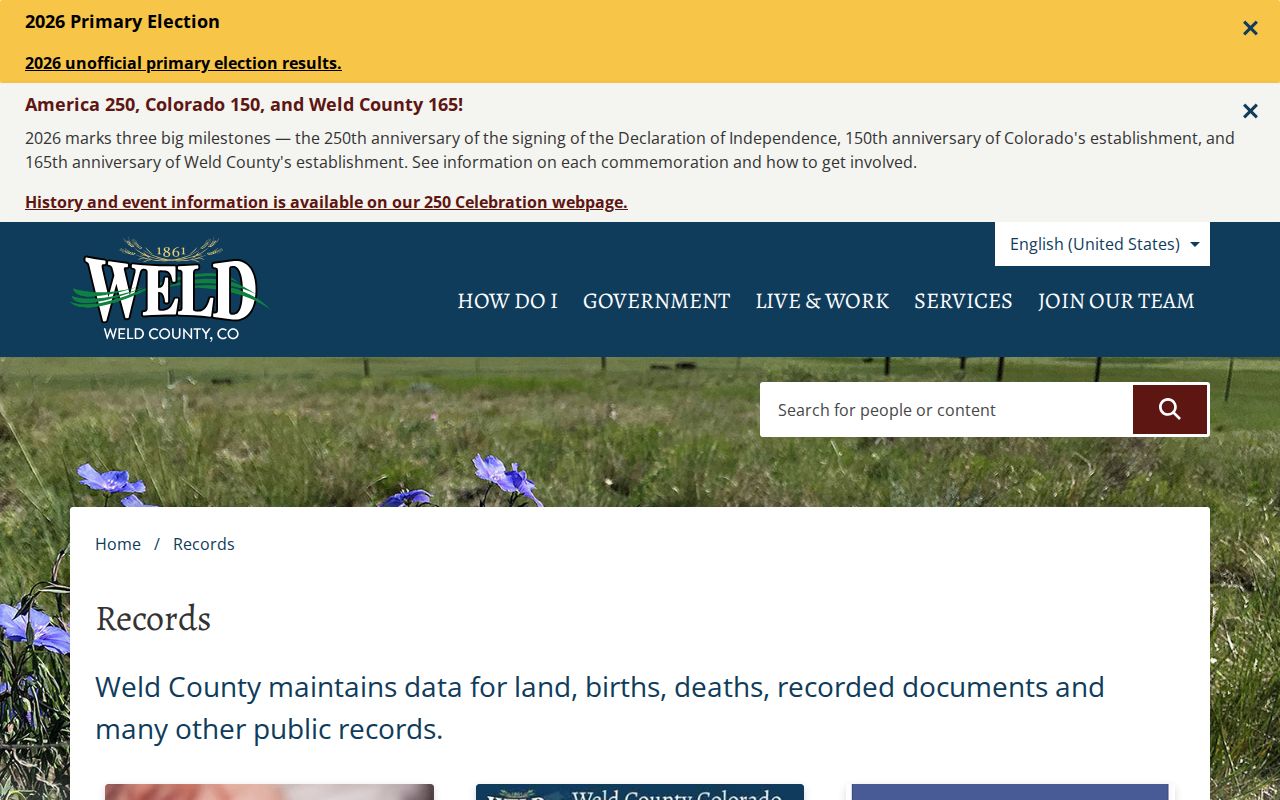1280x800 pixels.
Task: Click the Records breadcrumb link
Action: tap(204, 544)
